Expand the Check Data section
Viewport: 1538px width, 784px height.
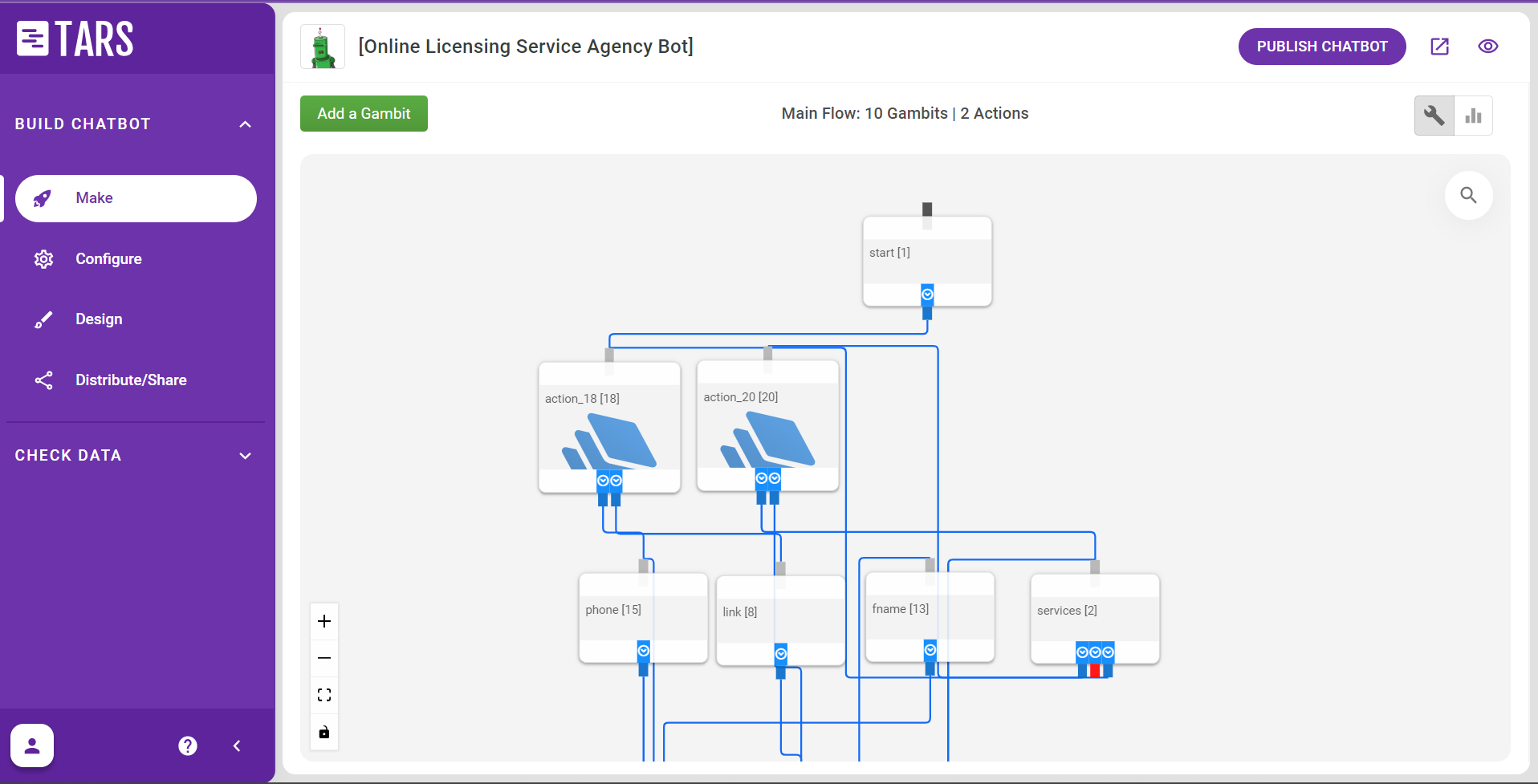[x=245, y=456]
